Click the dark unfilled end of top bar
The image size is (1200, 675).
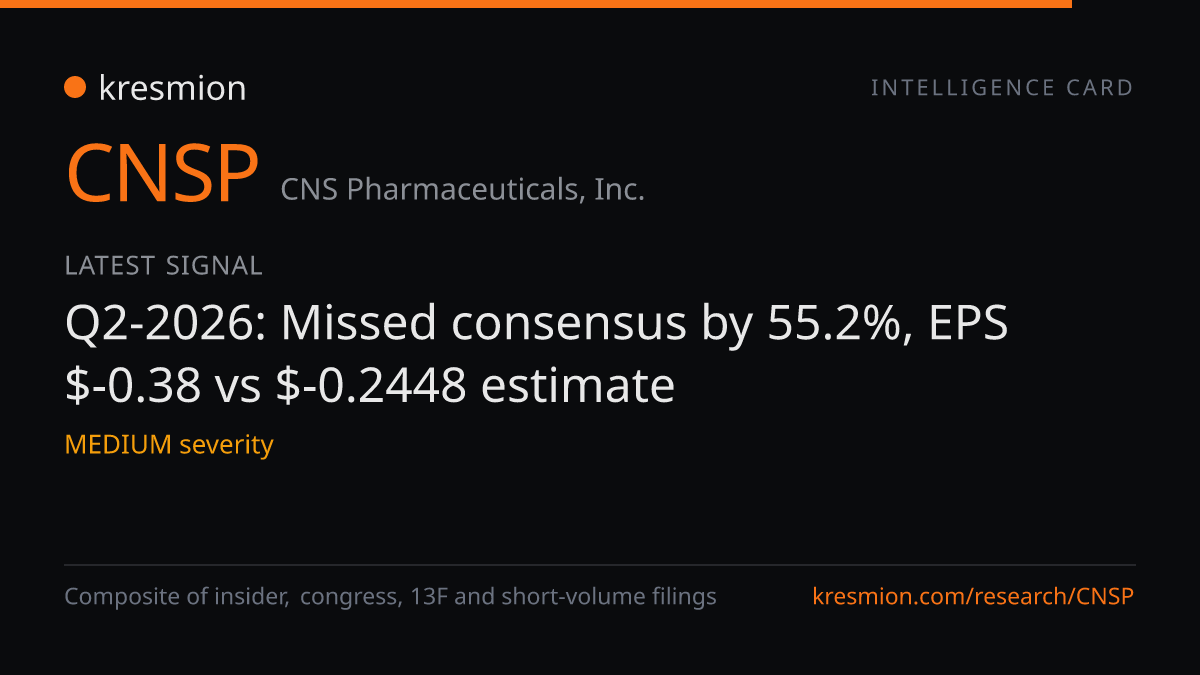(1136, 4)
